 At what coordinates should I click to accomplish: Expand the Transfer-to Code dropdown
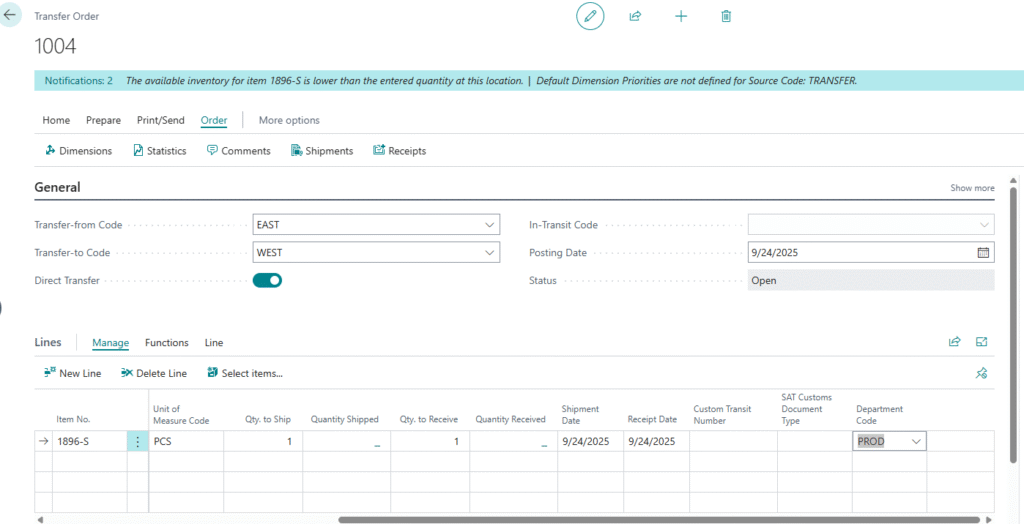[489, 253]
